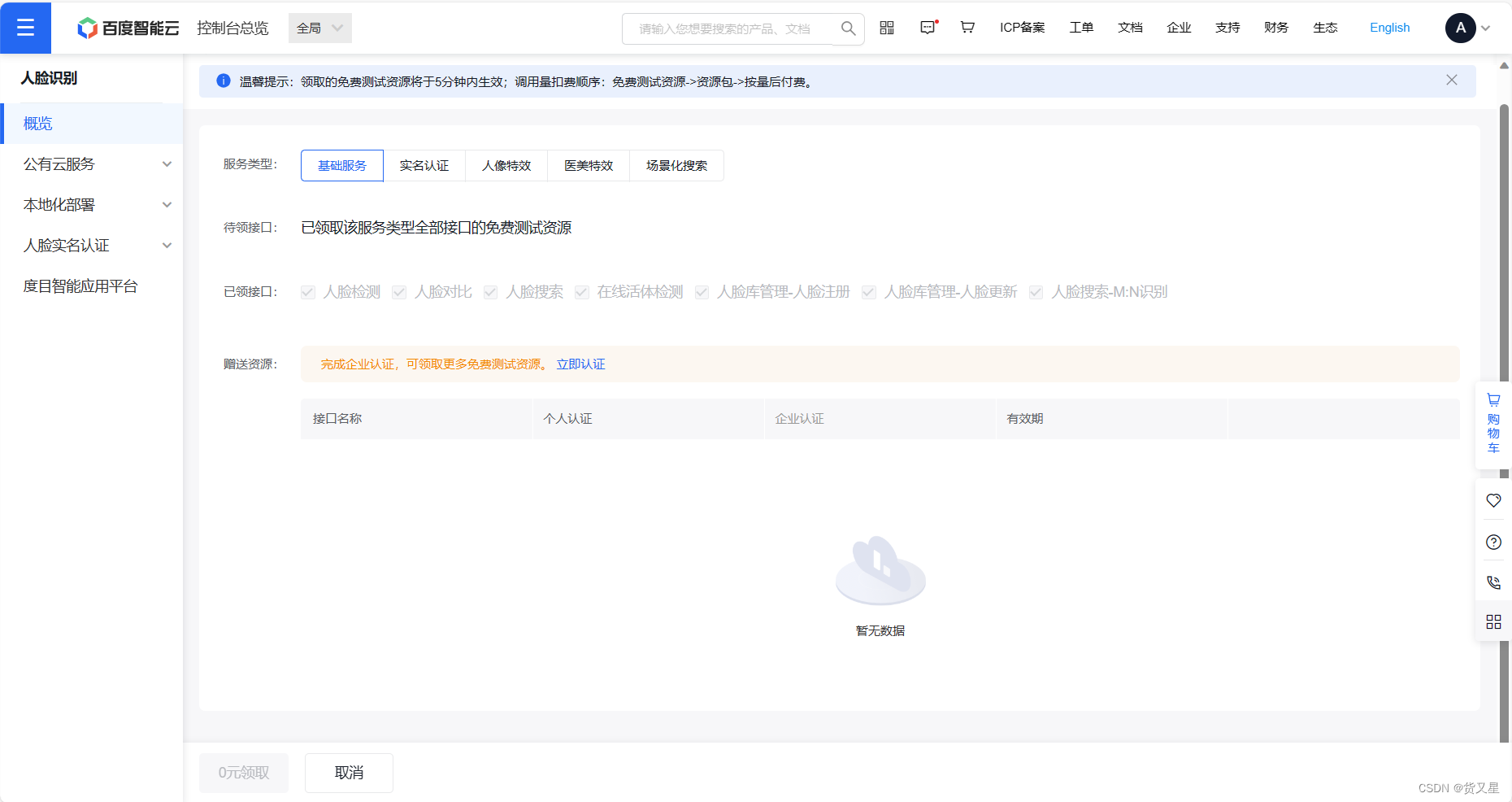Viewport: 1512px width, 802px height.
Task: Switch language to English
Action: point(1389,28)
